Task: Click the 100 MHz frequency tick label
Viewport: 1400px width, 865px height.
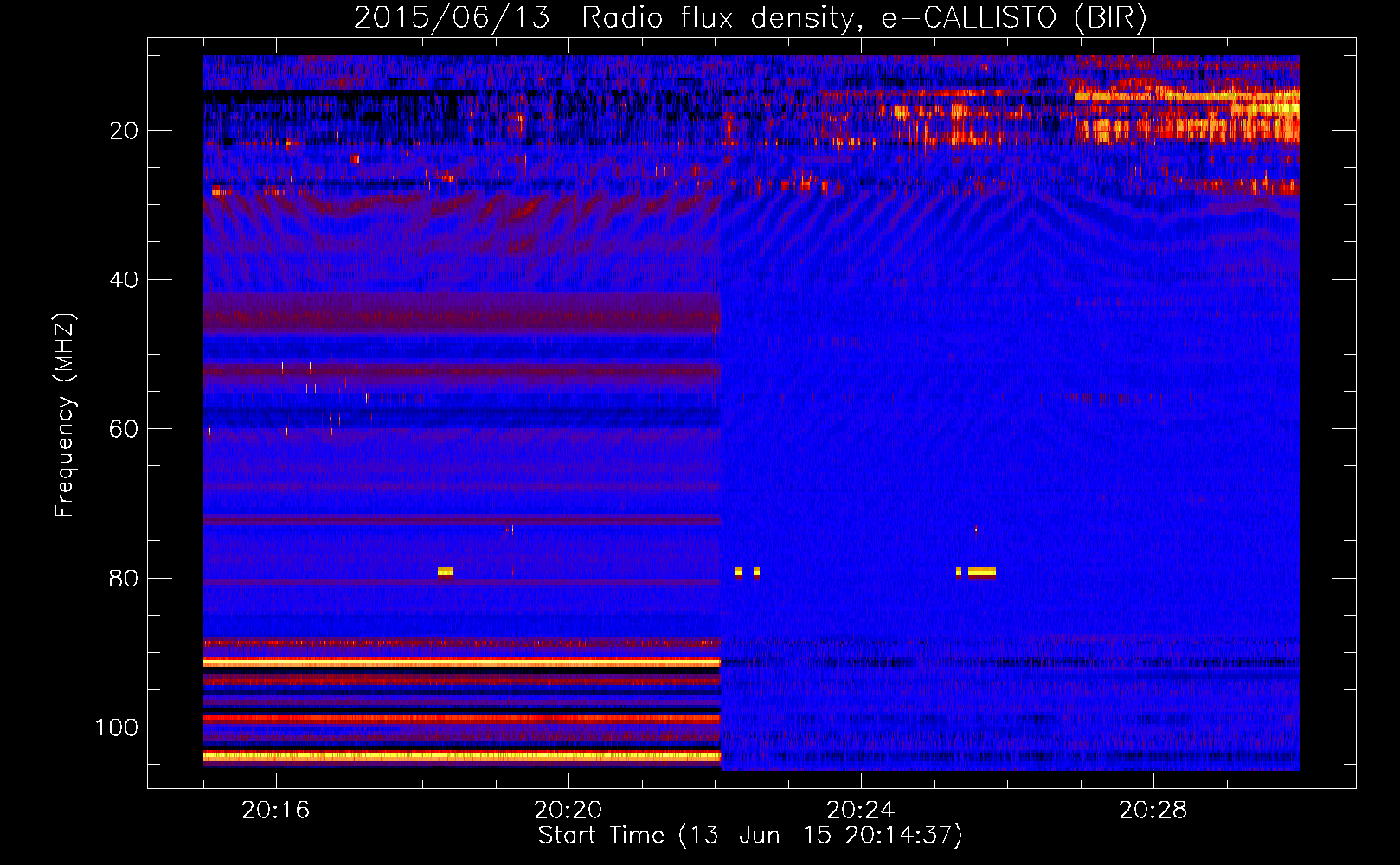Action: click(x=117, y=727)
